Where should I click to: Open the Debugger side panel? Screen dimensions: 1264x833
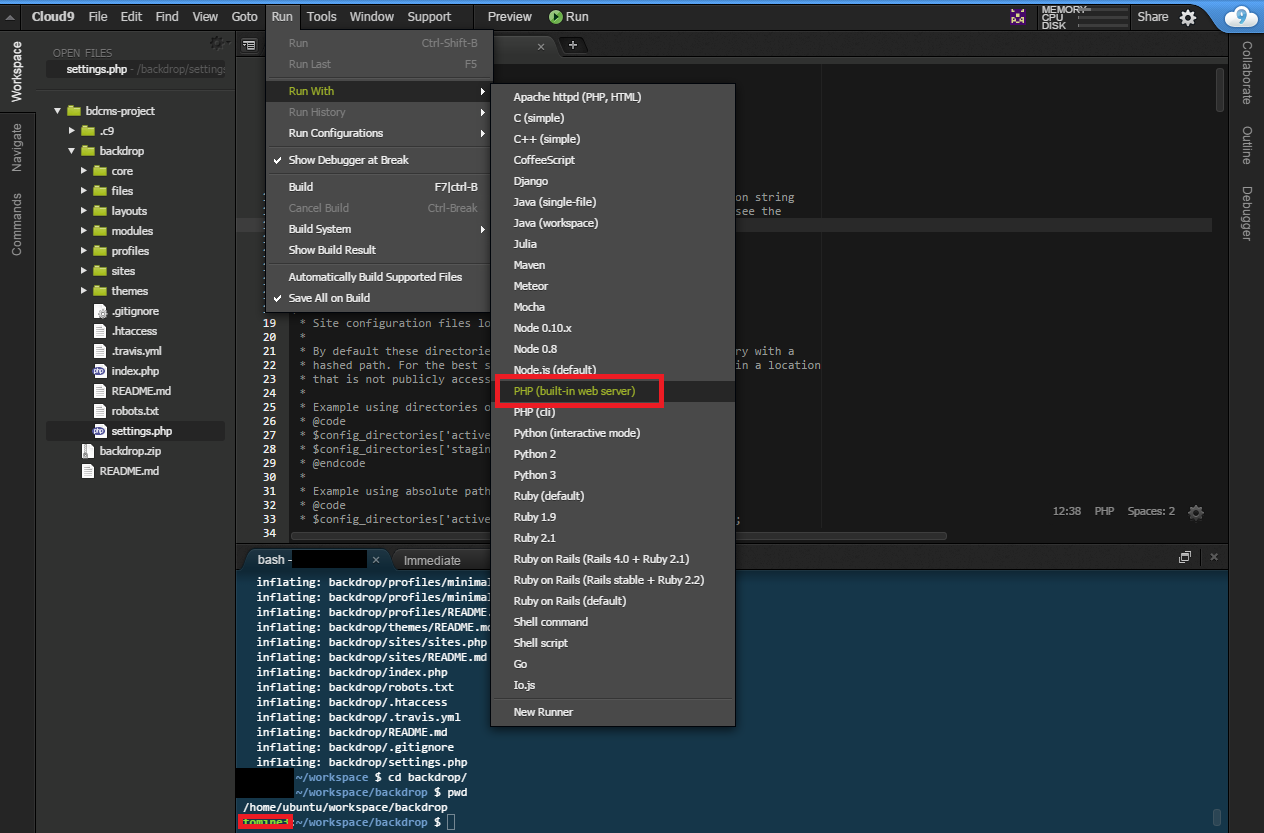tap(1246, 213)
